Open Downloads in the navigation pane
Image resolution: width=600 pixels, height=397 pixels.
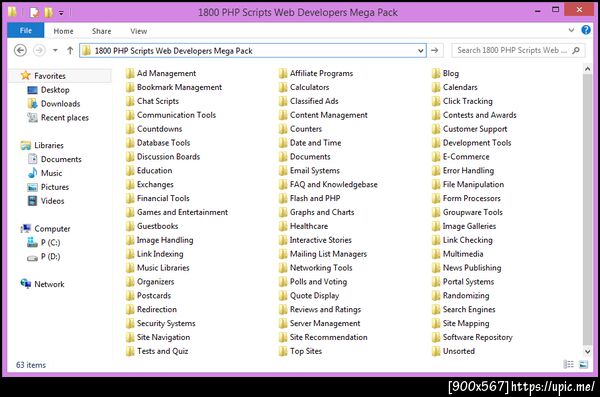click(x=60, y=104)
